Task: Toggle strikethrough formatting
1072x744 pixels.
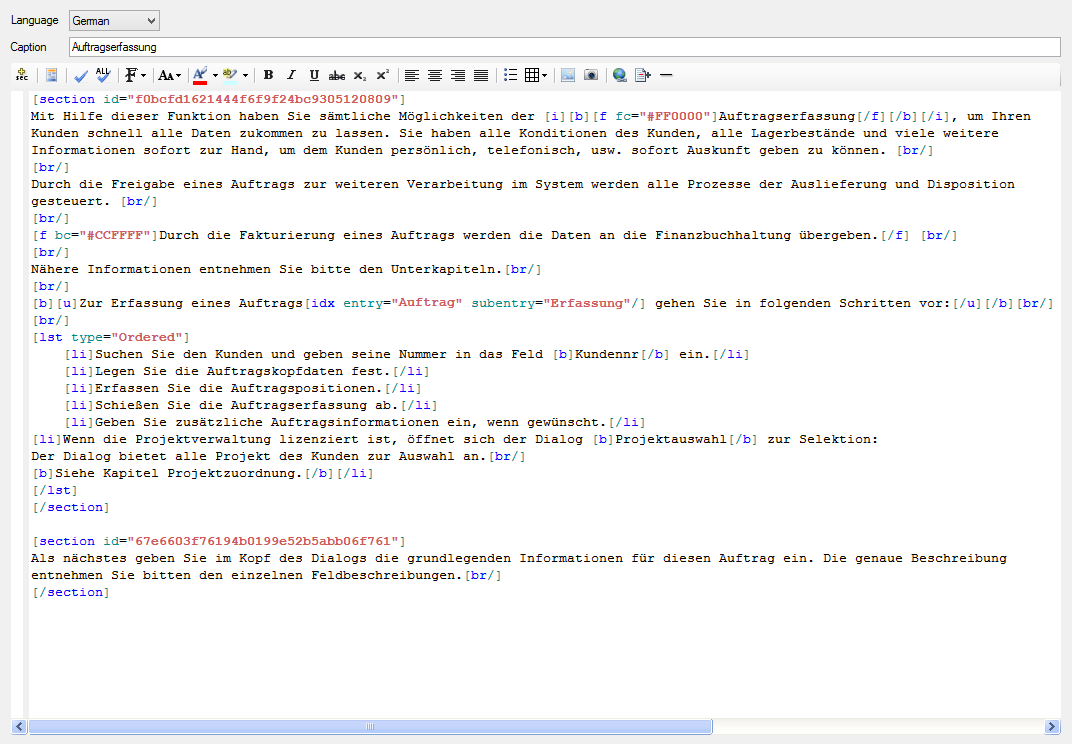Action: [x=336, y=75]
